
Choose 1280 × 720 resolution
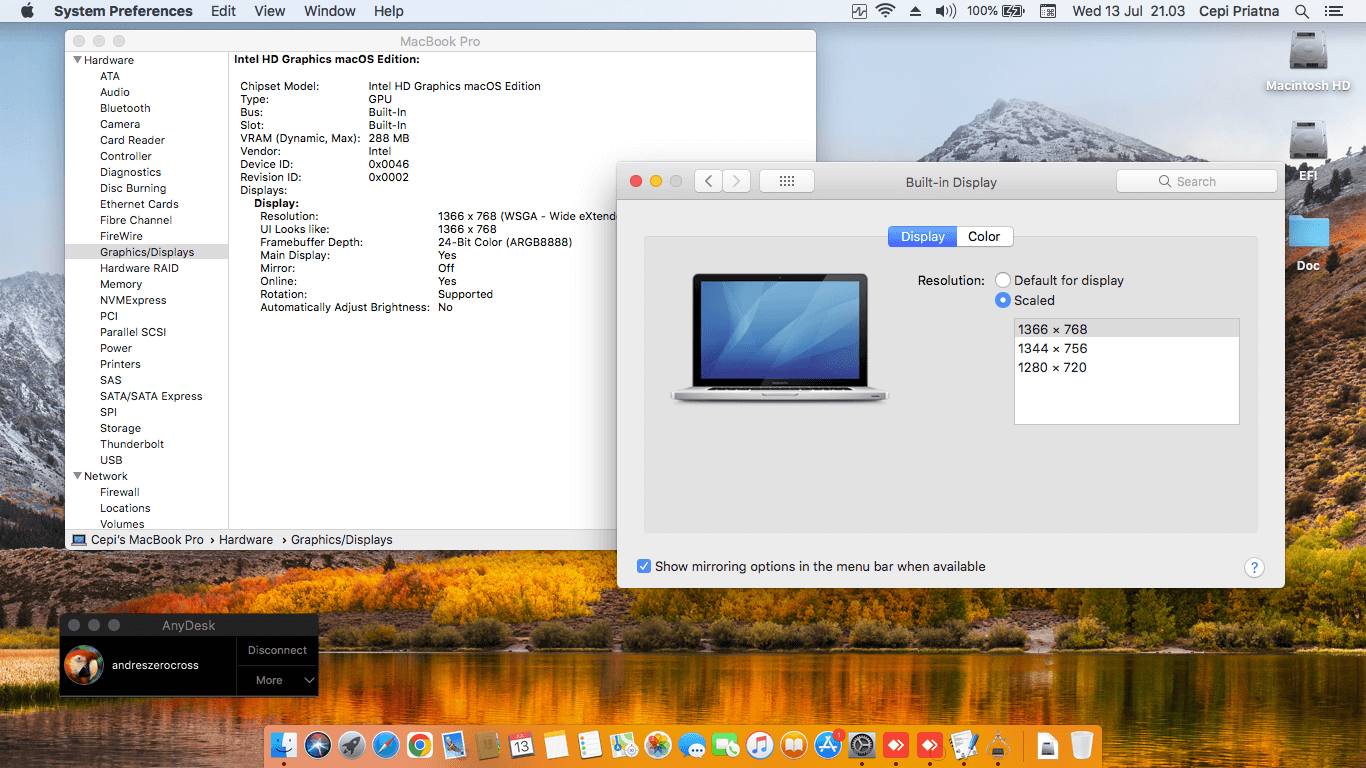pos(1052,367)
